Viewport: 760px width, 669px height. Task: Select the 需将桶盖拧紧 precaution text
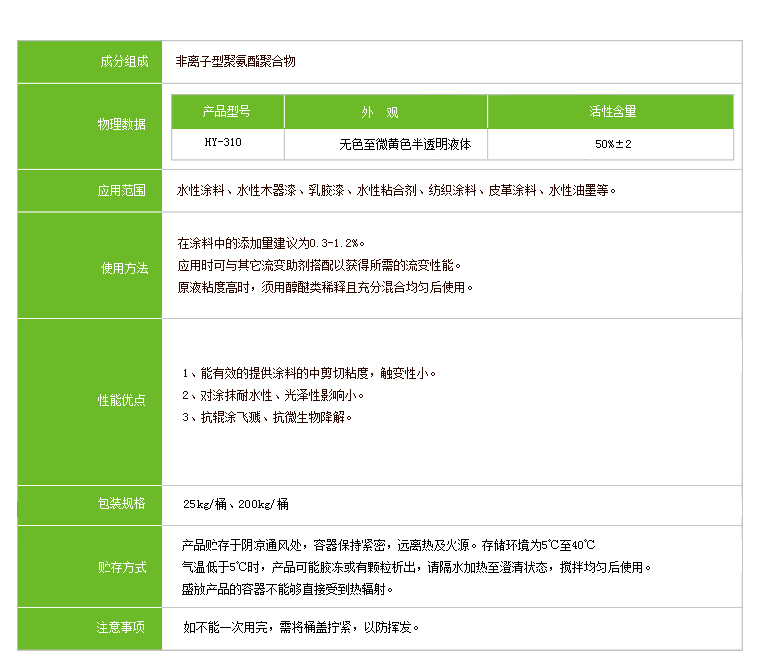point(302,628)
